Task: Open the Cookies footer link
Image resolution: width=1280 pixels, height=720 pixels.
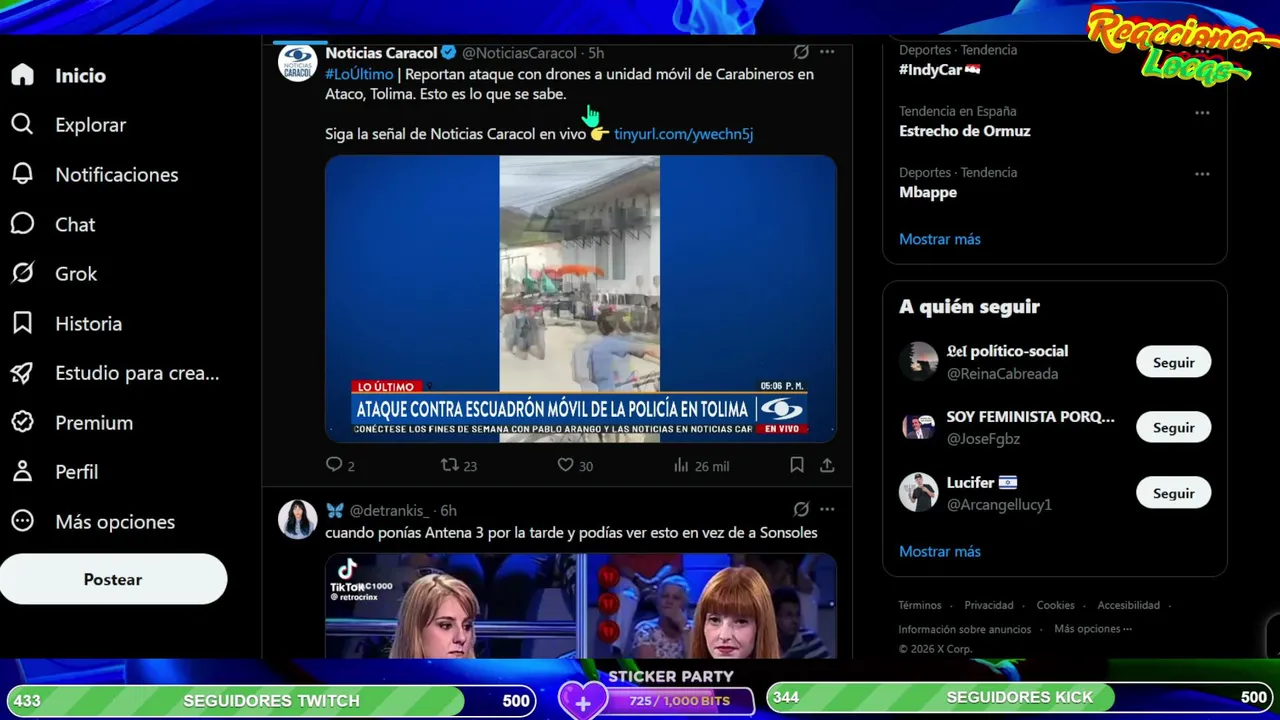Action: point(1055,605)
